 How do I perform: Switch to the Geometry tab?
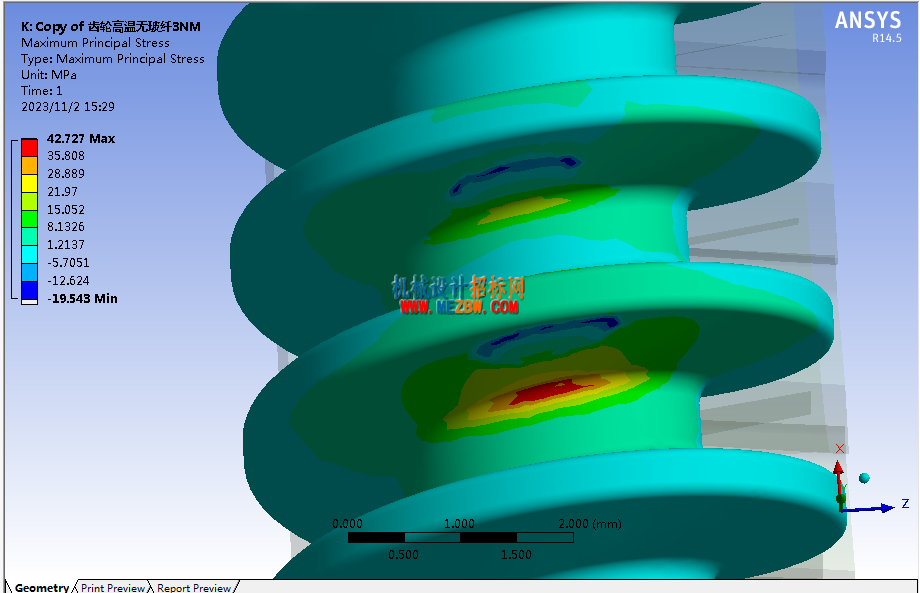click(42, 587)
